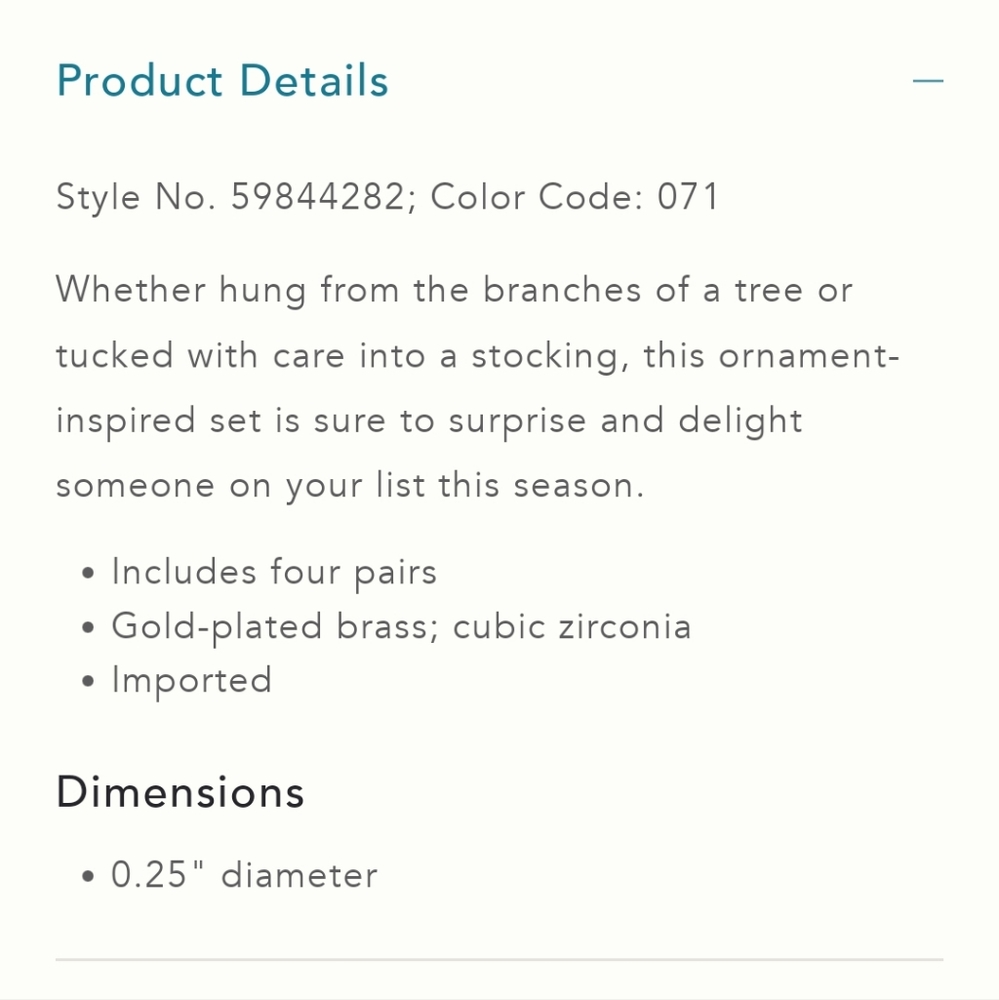Screen dimensions: 999x1000
Task: Click the bullet dot before "Imported"
Action: (x=88, y=682)
